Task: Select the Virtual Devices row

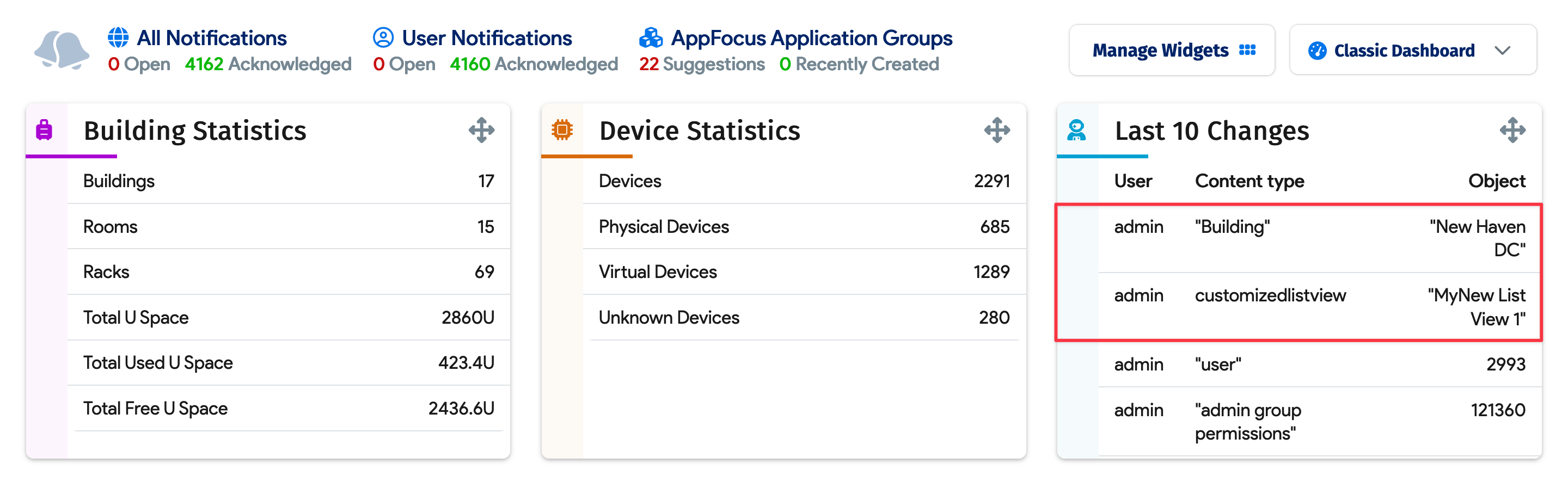Action: pos(804,272)
